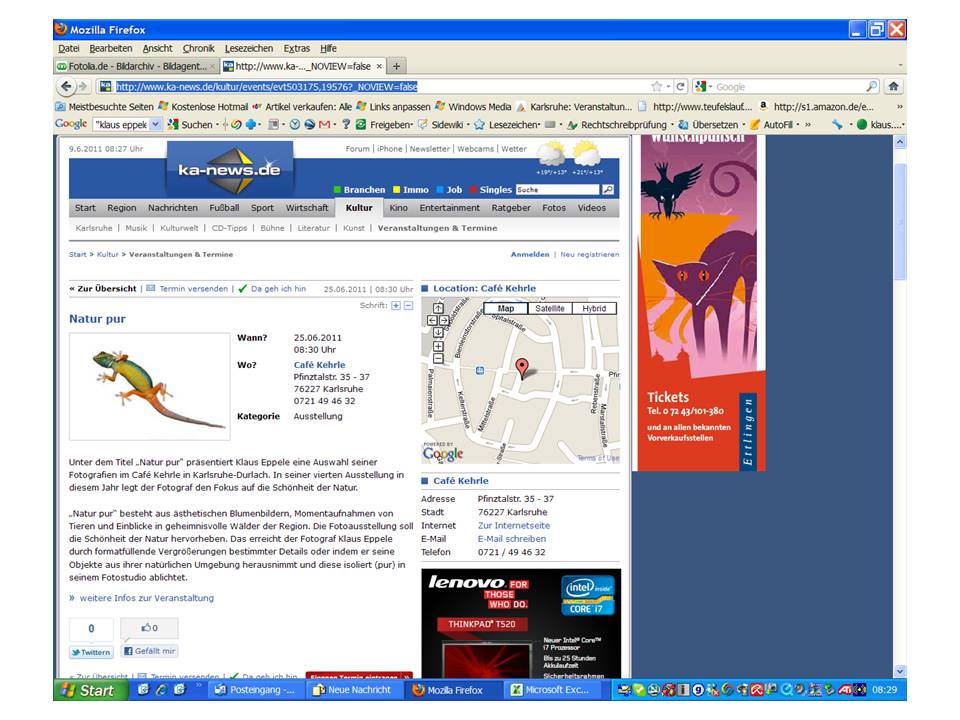Zoom out on the map with minus button

tap(438, 358)
